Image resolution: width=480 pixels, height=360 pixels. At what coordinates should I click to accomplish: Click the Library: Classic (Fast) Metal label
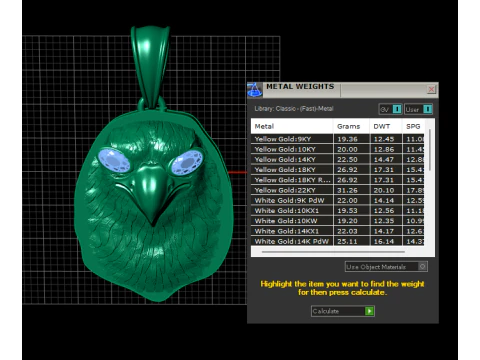tap(294, 109)
